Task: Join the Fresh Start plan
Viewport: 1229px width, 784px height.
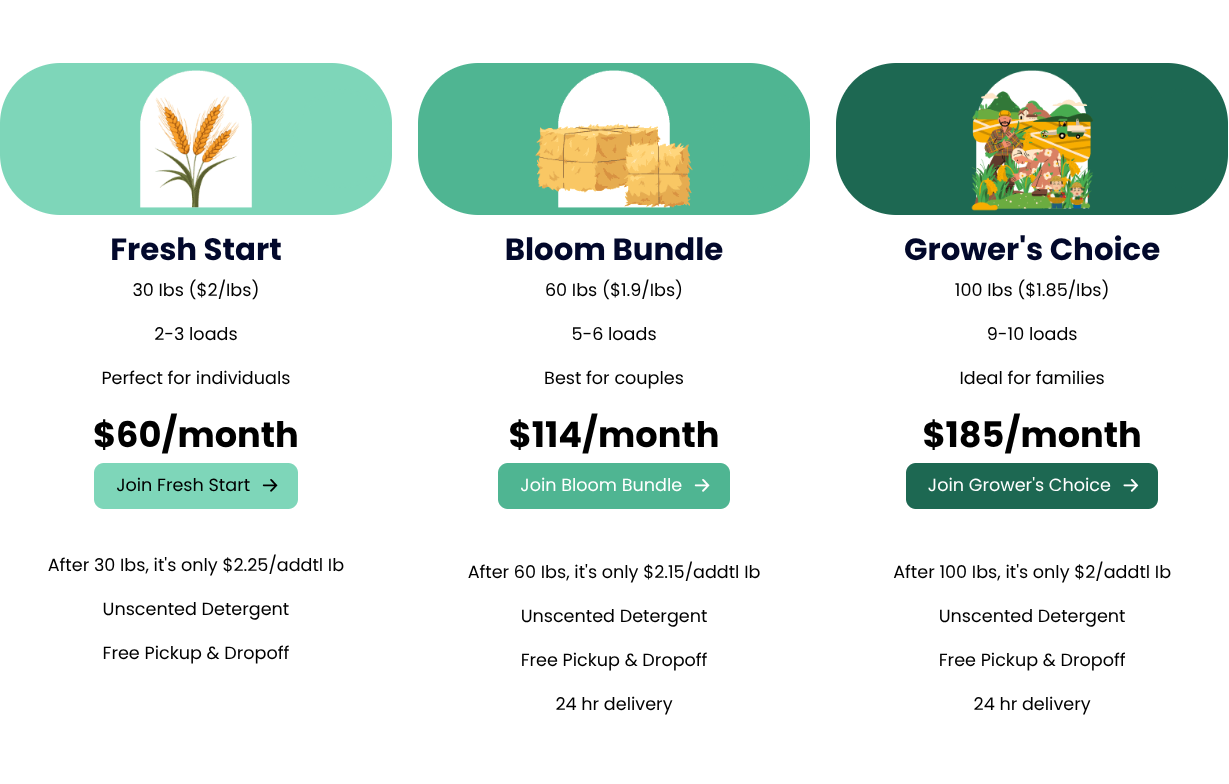Action: (x=196, y=486)
